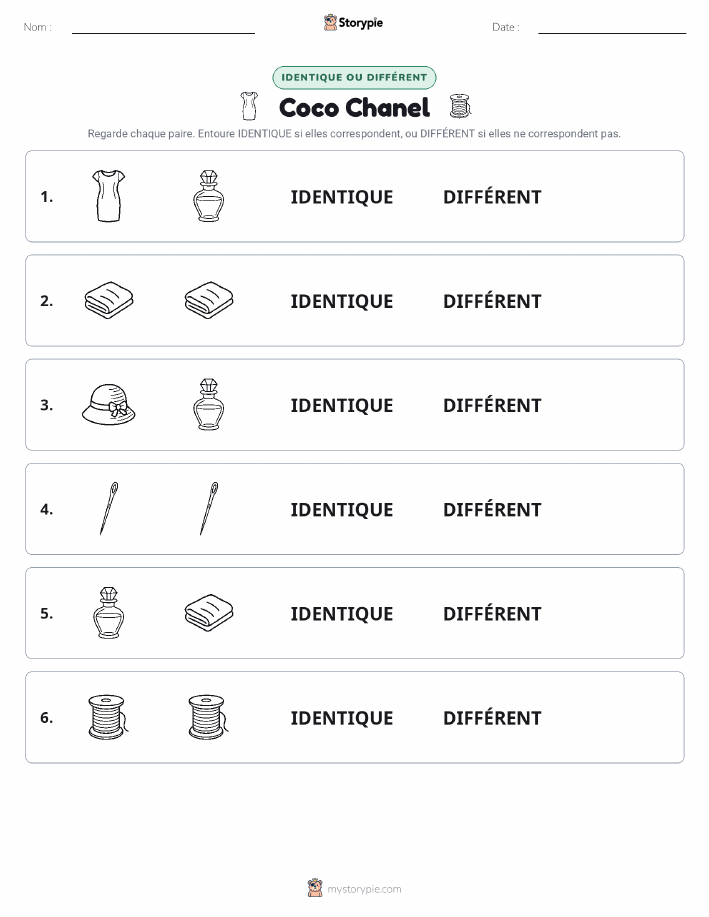Click the folded fabric icon in row 5

[209, 613]
